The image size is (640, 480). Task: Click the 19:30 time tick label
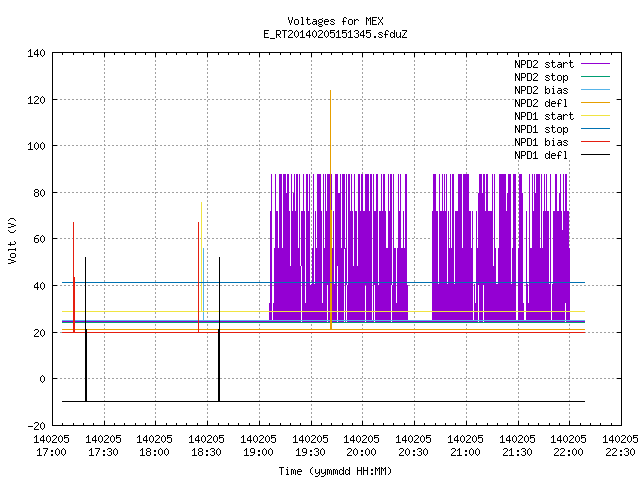click(310, 452)
